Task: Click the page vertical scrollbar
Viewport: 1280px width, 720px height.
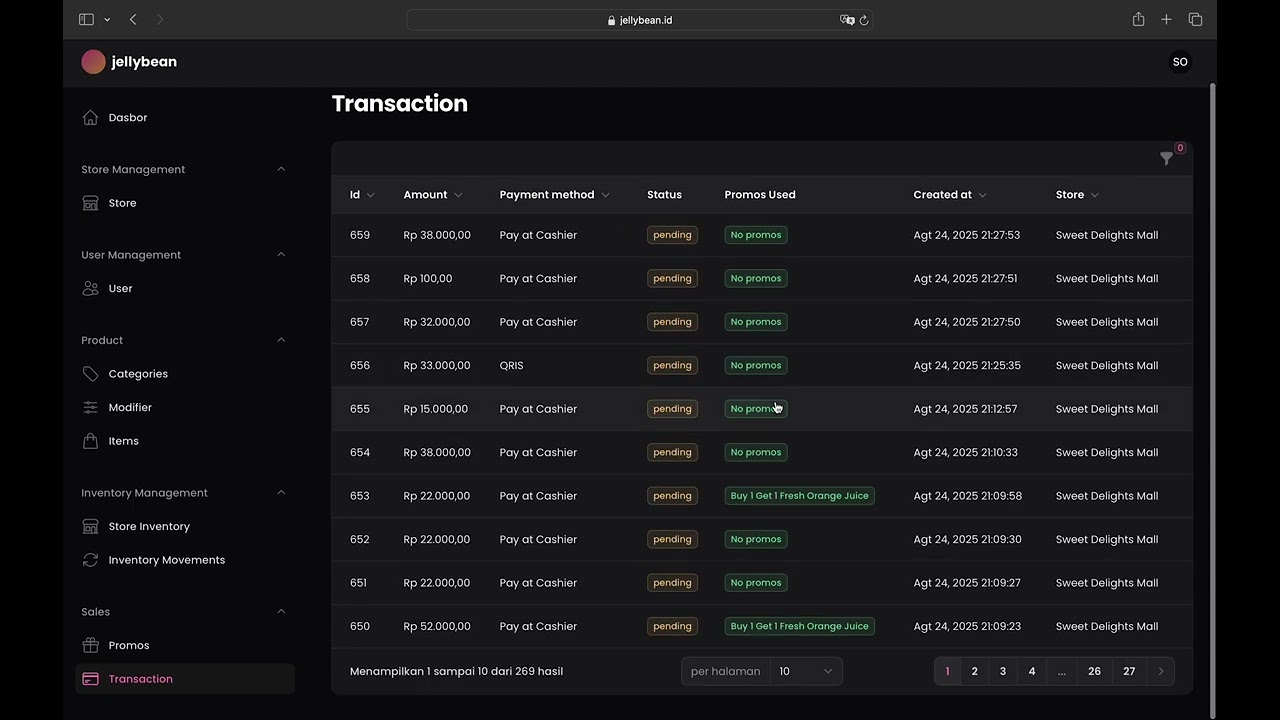Action: (x=1213, y=400)
